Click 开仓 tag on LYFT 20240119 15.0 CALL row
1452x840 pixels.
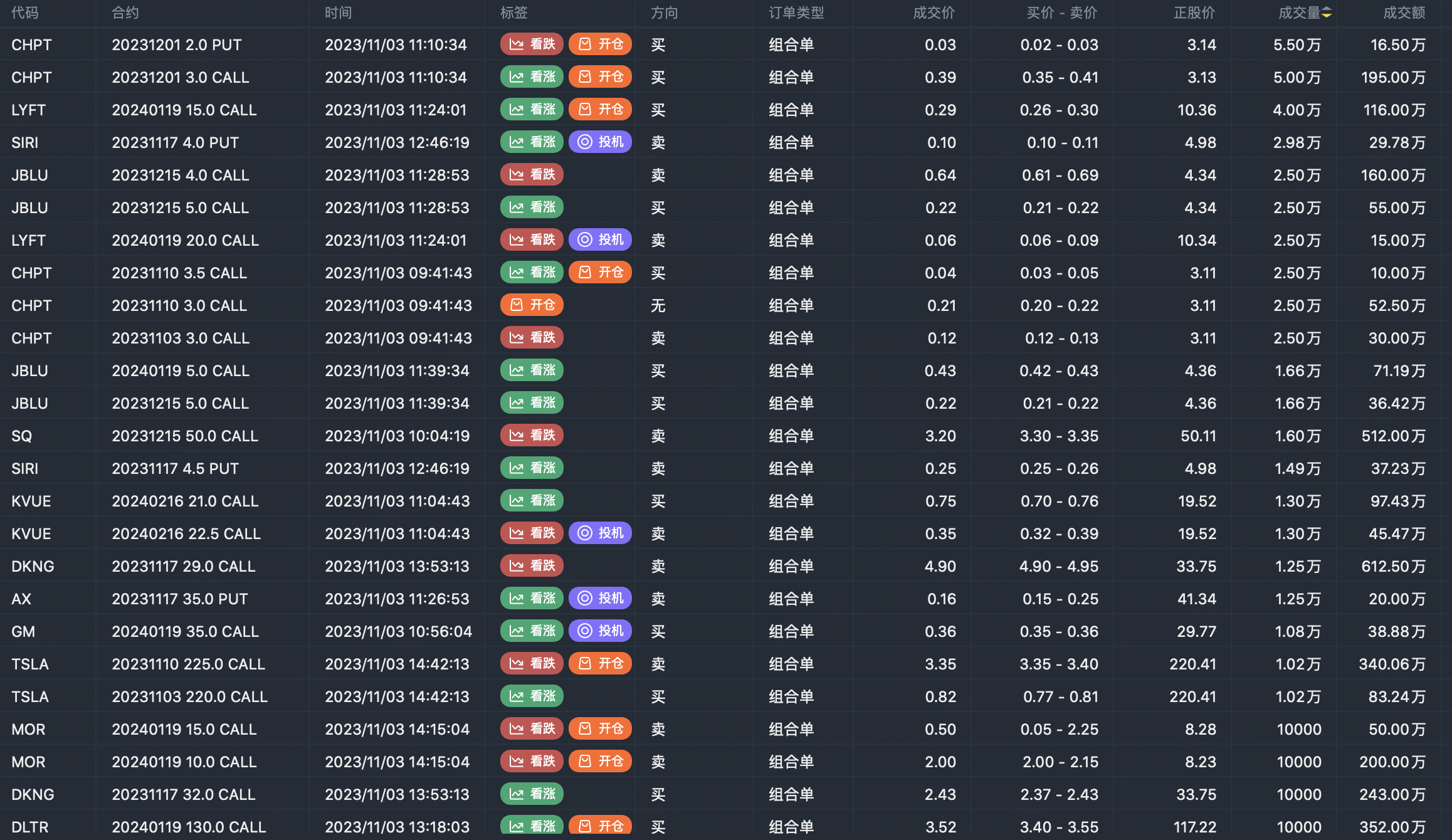[x=600, y=109]
